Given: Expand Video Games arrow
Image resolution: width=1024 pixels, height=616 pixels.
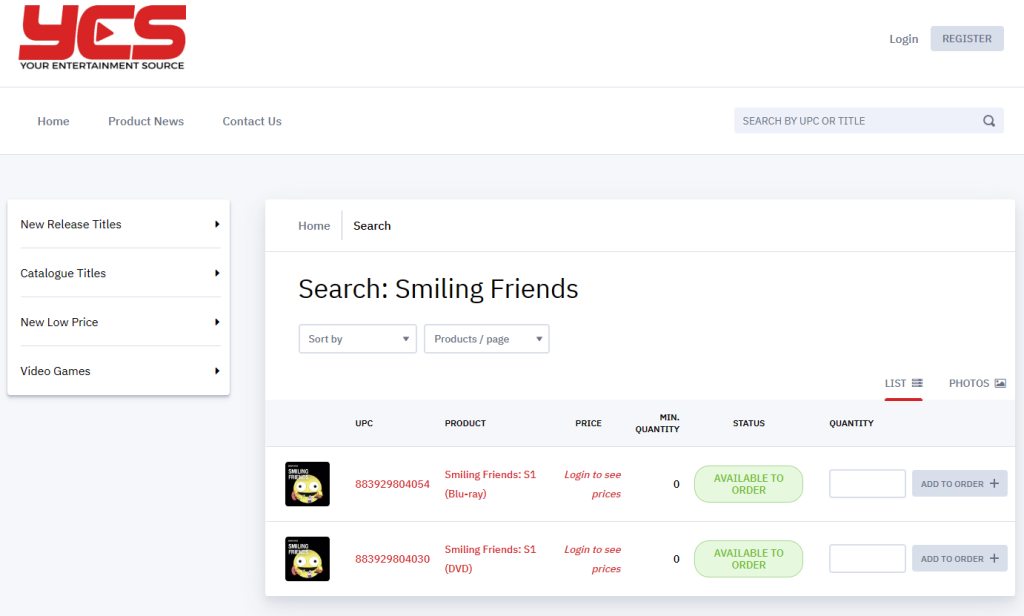Looking at the screenshot, I should click(217, 371).
